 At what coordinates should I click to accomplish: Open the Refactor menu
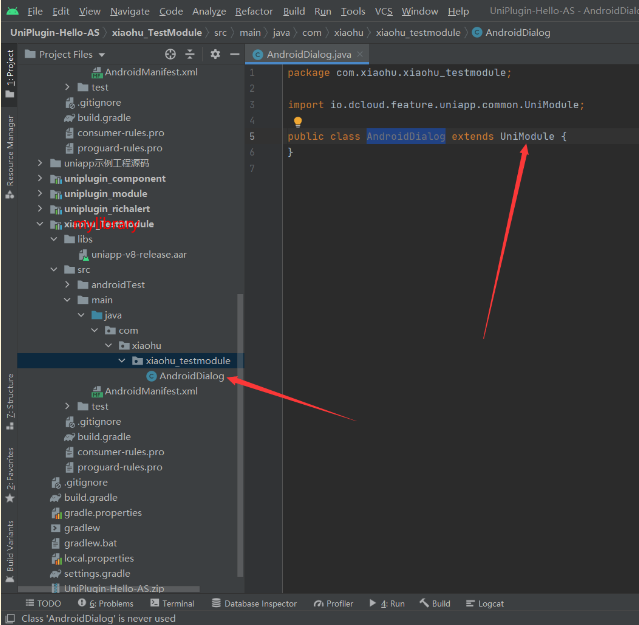(x=253, y=11)
